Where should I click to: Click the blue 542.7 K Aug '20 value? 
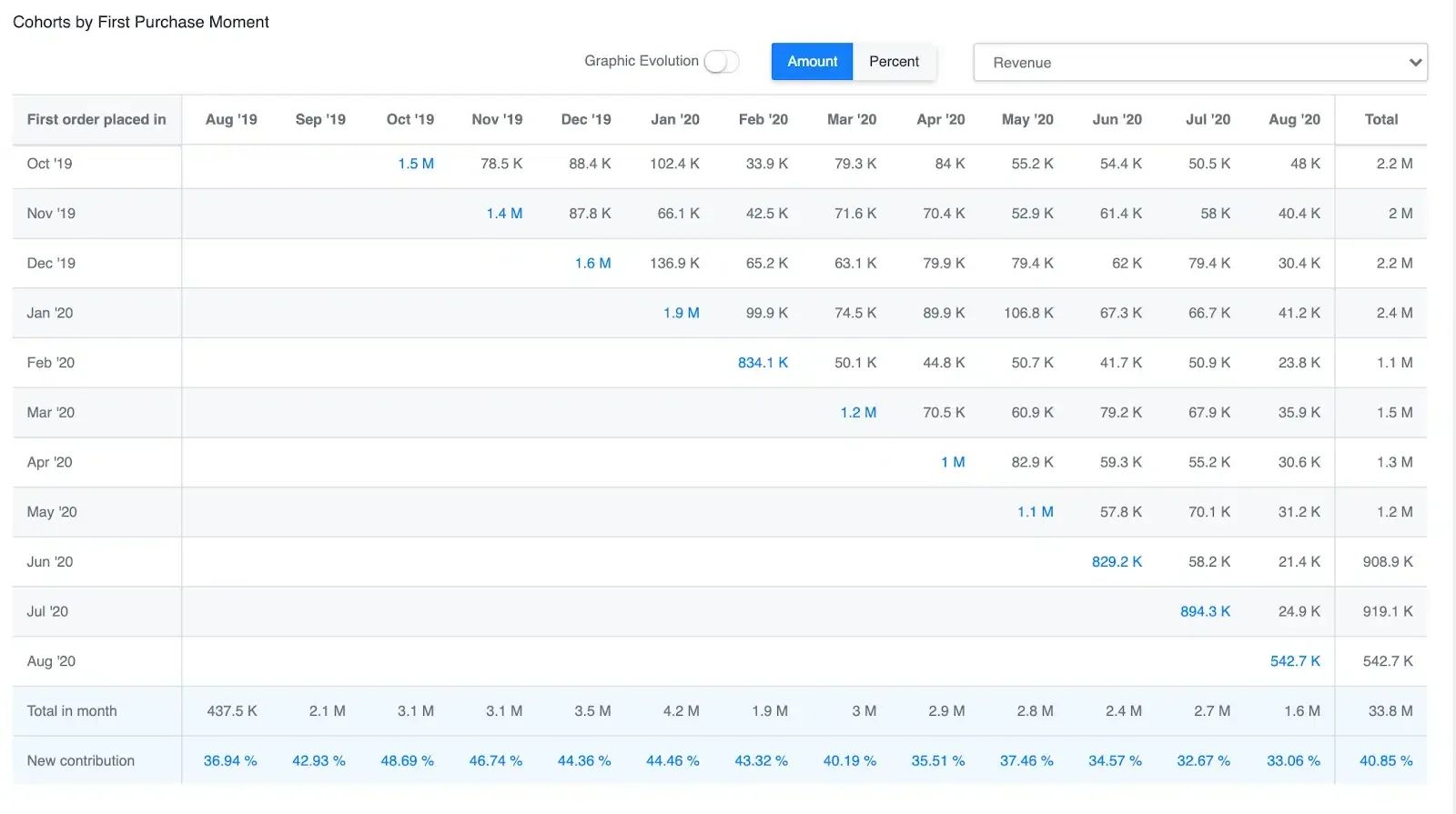[1295, 661]
